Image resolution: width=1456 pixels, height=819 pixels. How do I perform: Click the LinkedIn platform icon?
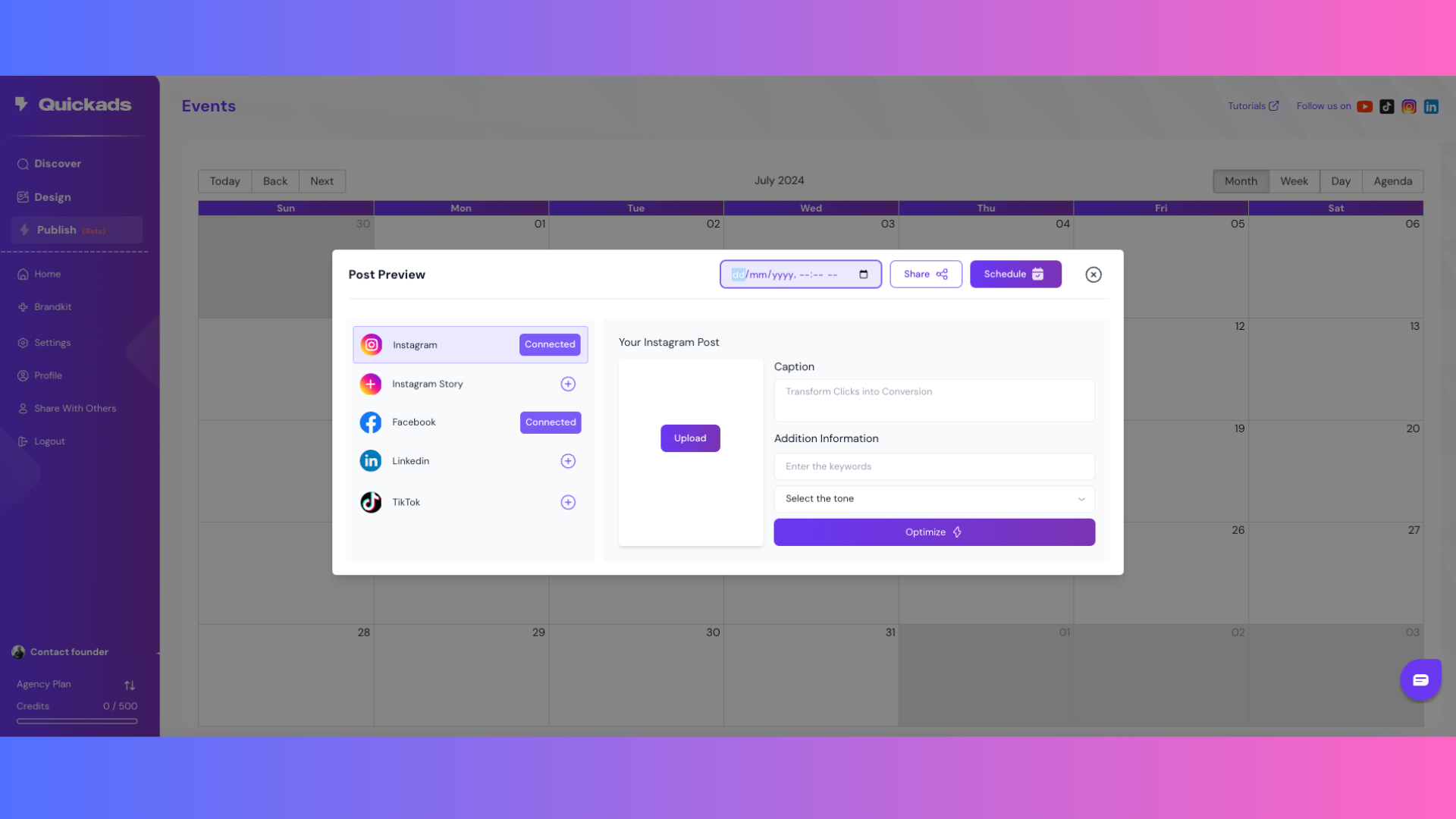(x=370, y=460)
